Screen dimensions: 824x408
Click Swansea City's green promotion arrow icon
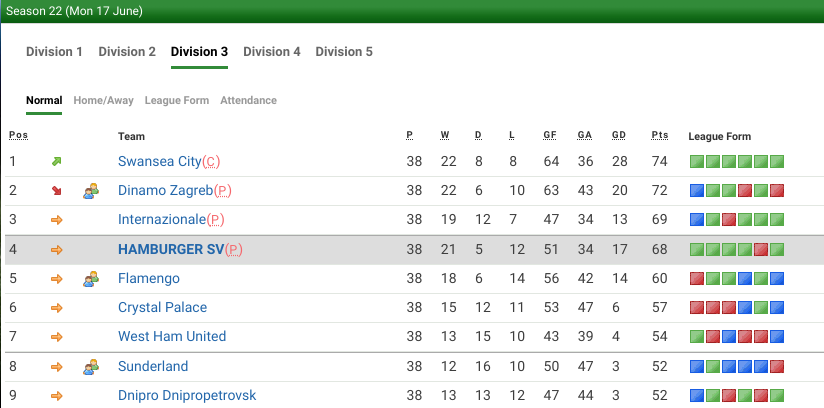click(57, 162)
